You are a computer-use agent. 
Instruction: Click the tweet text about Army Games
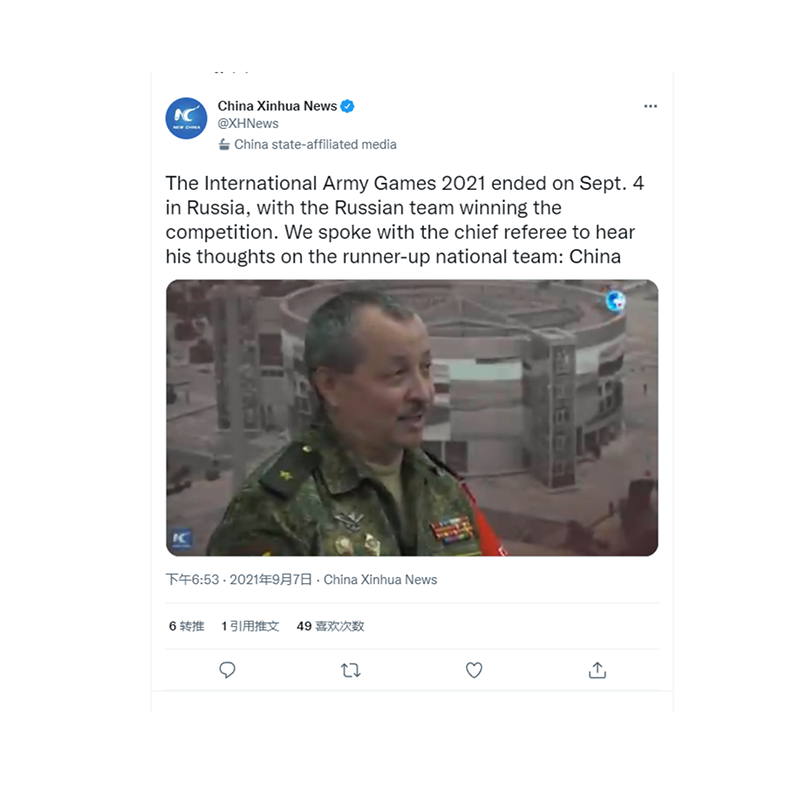tap(405, 220)
